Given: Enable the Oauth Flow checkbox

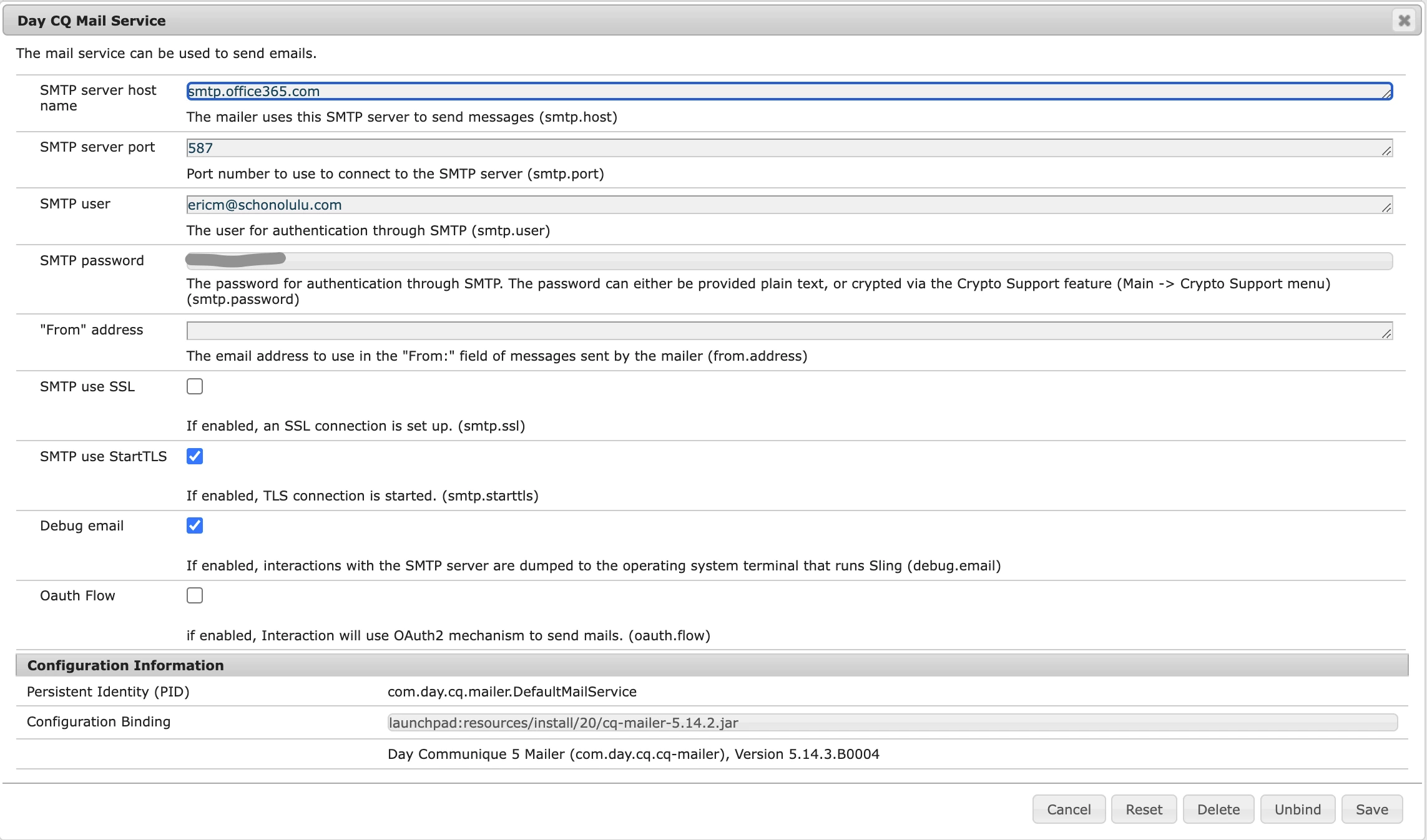Looking at the screenshot, I should point(195,595).
